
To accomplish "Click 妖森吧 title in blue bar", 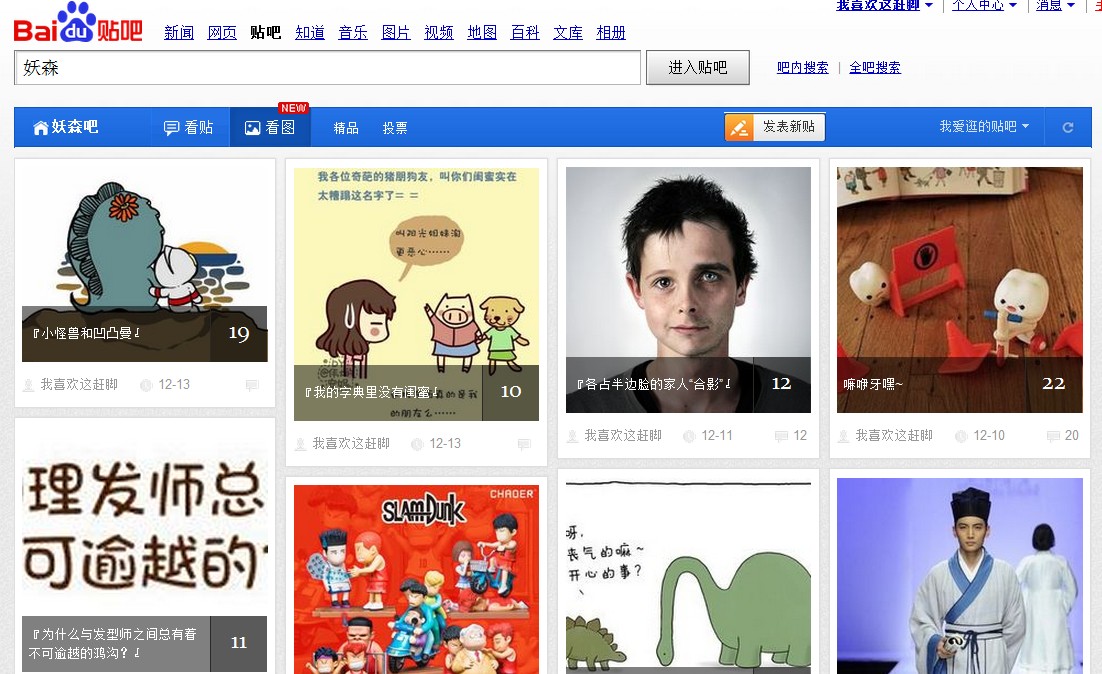I will (x=74, y=127).
